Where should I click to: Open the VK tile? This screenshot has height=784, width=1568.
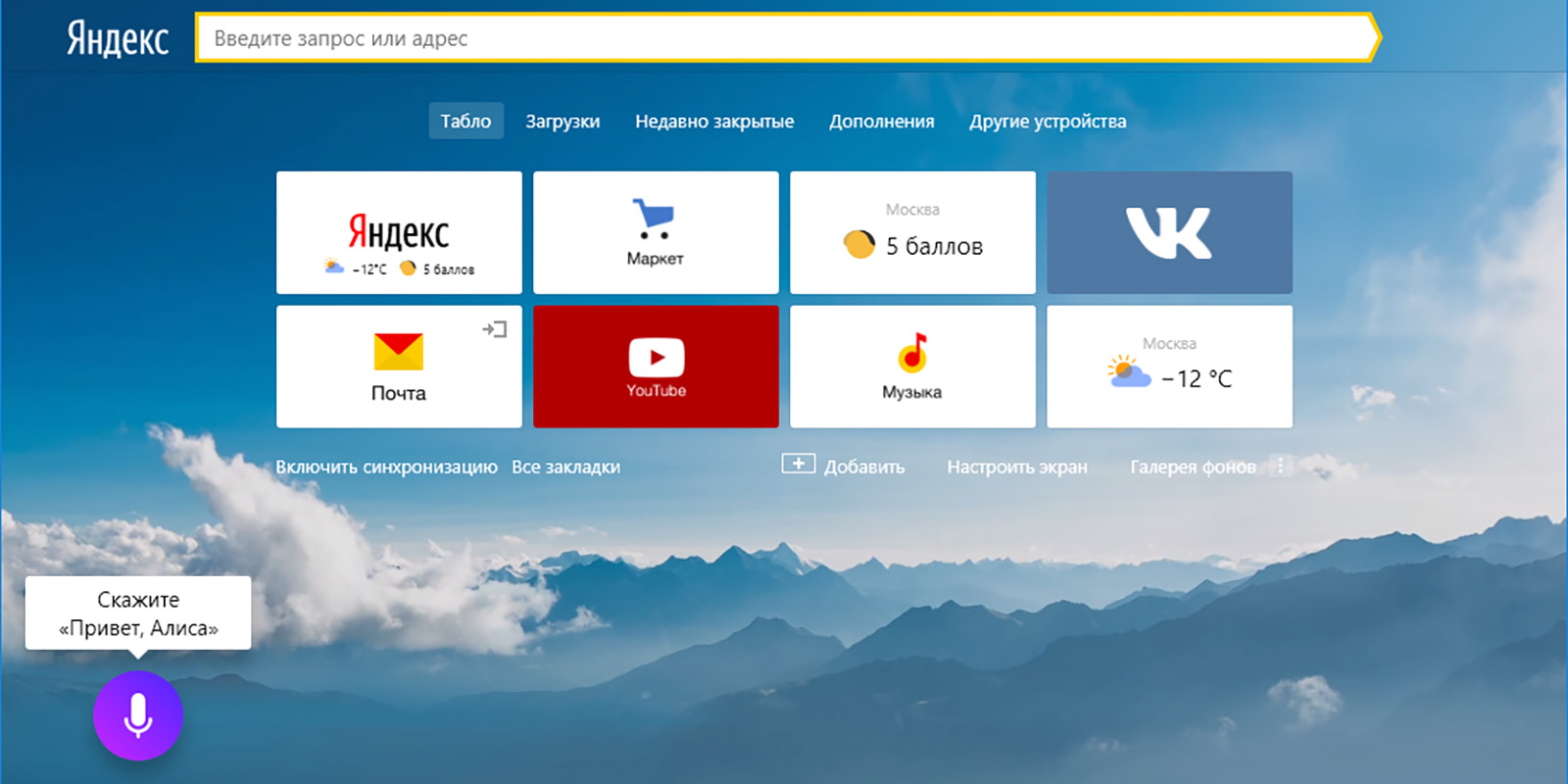pos(1169,232)
